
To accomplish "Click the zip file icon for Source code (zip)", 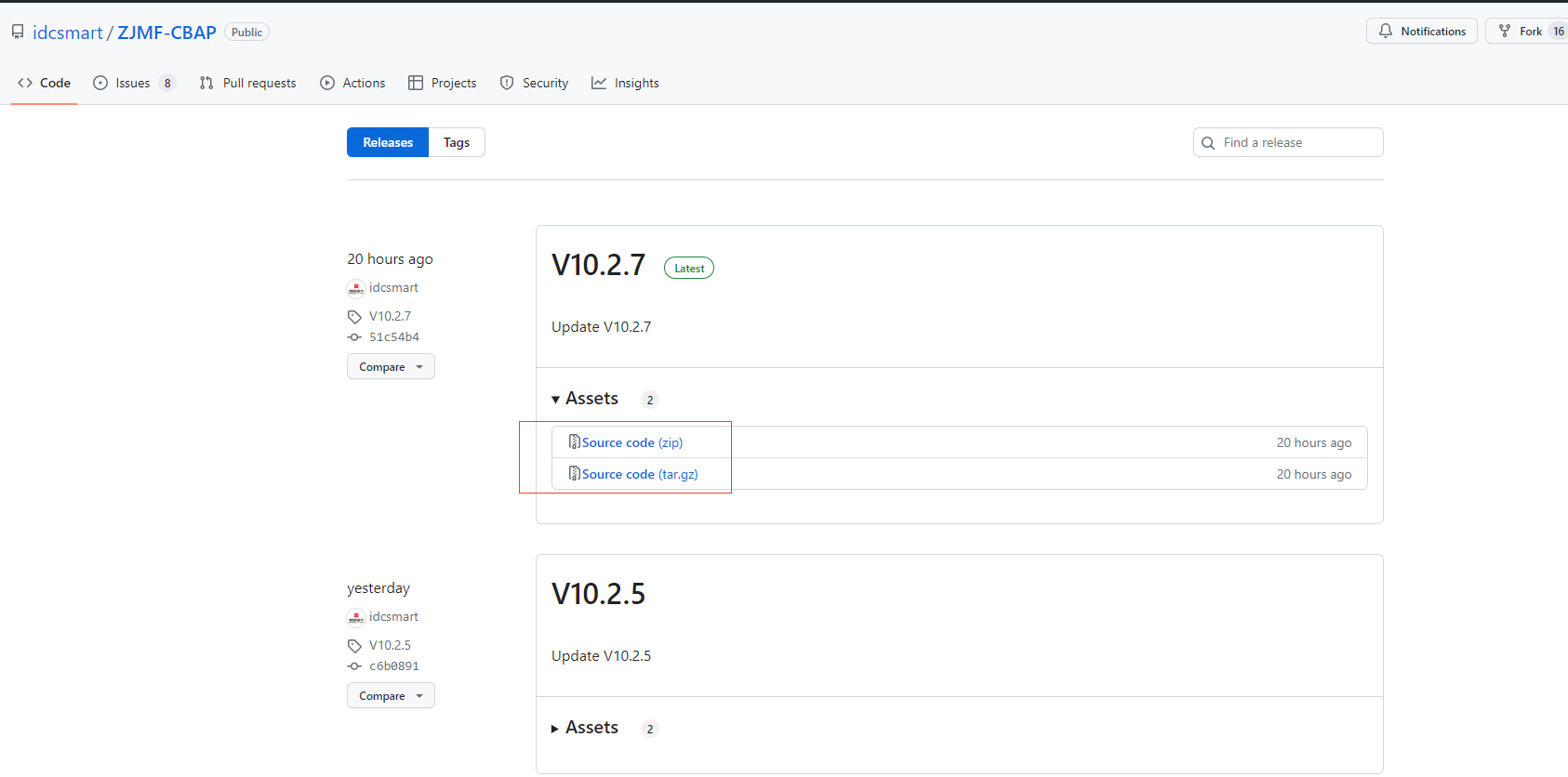I will click(575, 441).
